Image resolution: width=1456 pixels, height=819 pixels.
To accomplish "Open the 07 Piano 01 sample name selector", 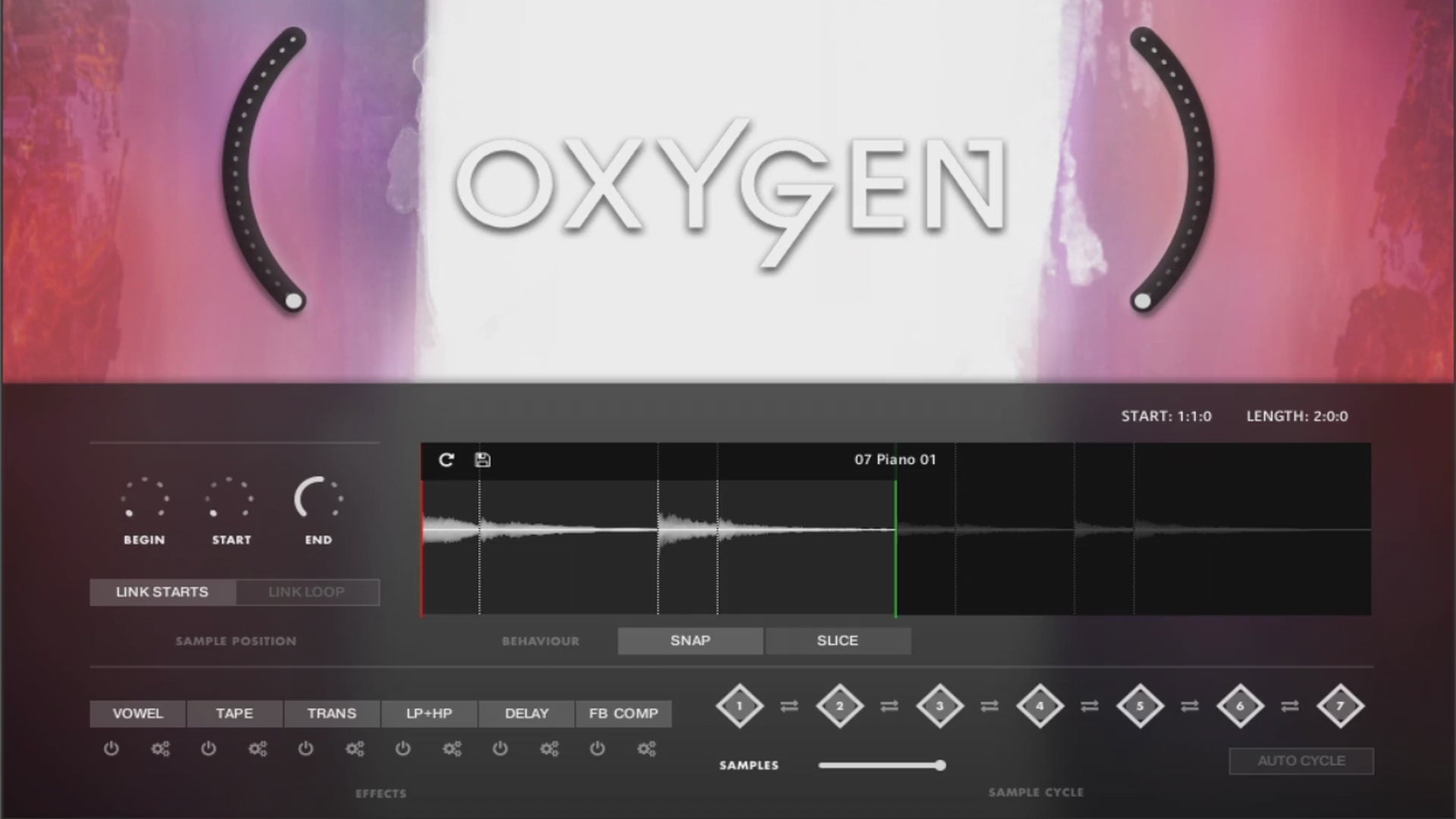I will coord(895,460).
